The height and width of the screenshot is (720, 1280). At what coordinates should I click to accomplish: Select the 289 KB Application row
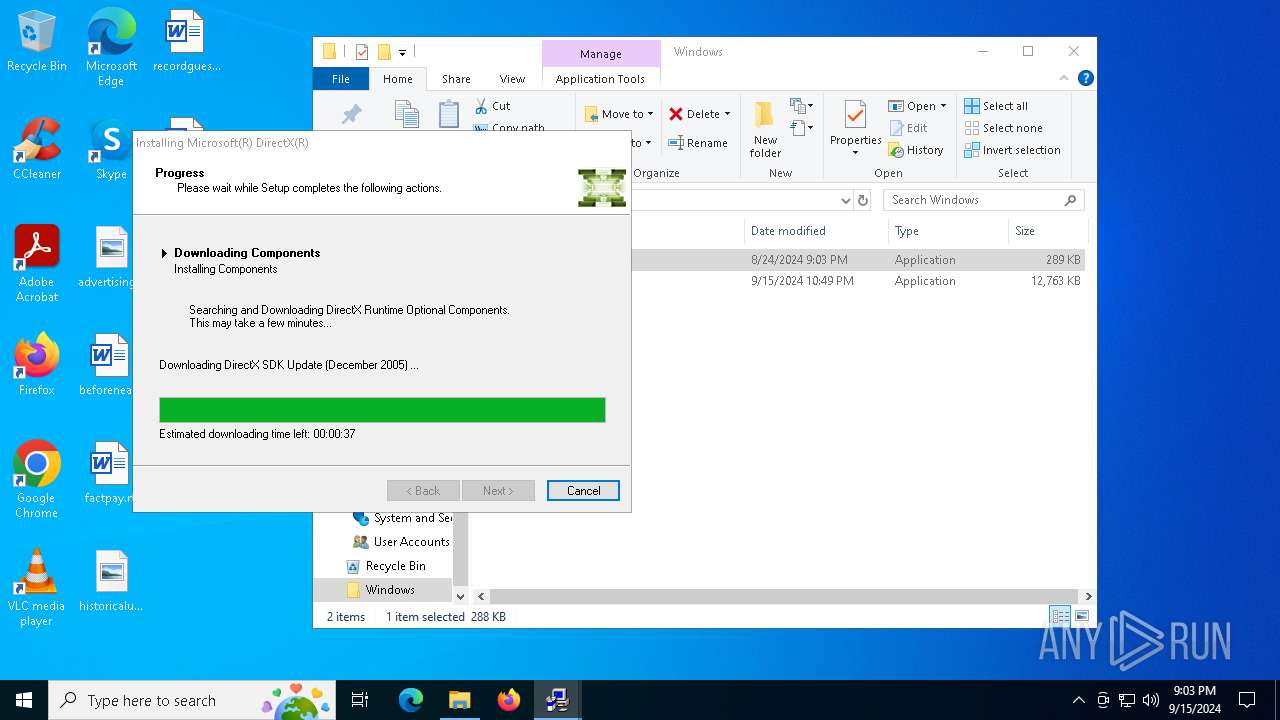point(857,260)
